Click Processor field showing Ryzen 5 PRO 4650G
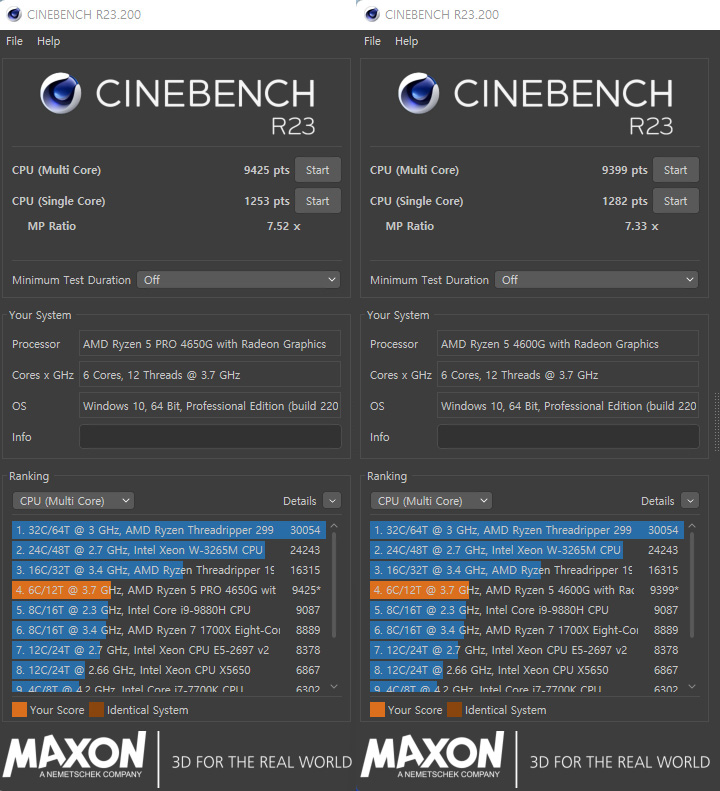The width and height of the screenshot is (720, 791). (x=210, y=344)
